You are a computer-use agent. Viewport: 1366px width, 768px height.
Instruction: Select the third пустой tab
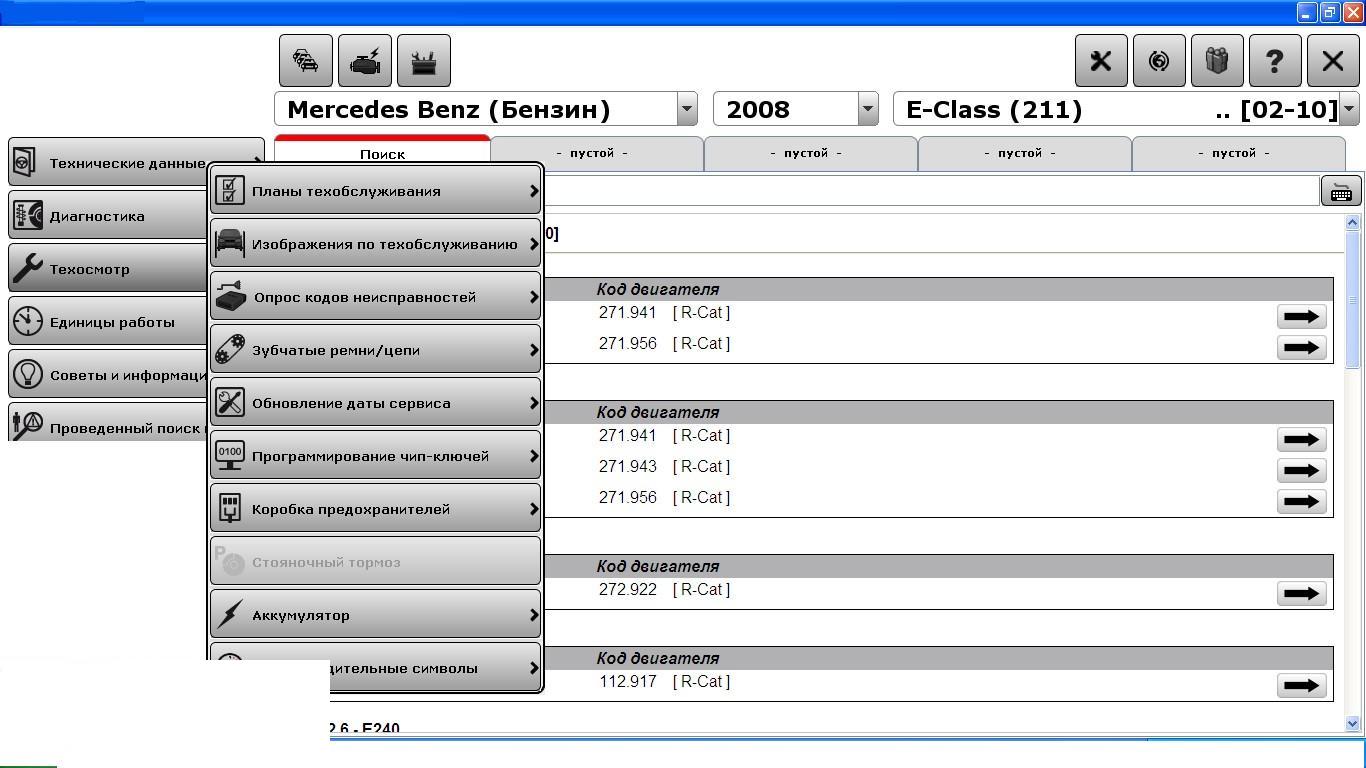[x=1025, y=153]
